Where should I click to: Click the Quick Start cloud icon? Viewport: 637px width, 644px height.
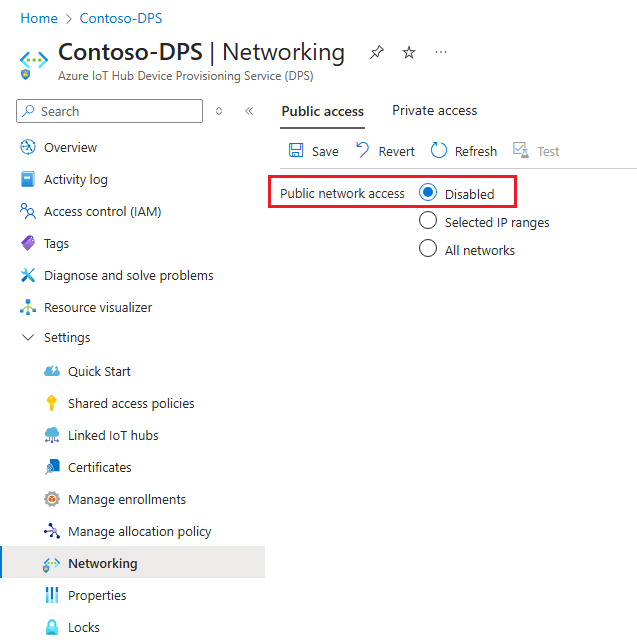tap(52, 371)
